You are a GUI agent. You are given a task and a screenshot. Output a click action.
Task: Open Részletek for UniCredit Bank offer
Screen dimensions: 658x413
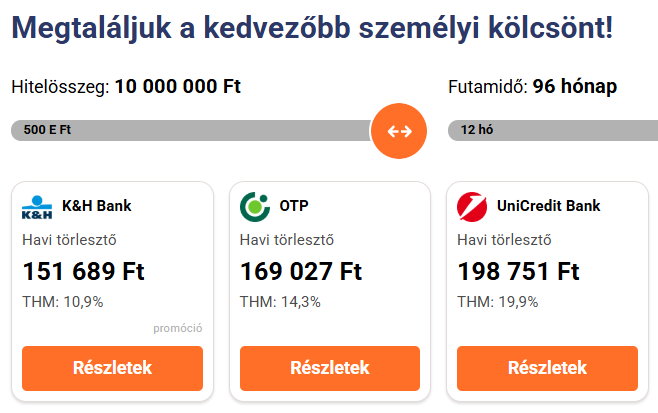[547, 368]
